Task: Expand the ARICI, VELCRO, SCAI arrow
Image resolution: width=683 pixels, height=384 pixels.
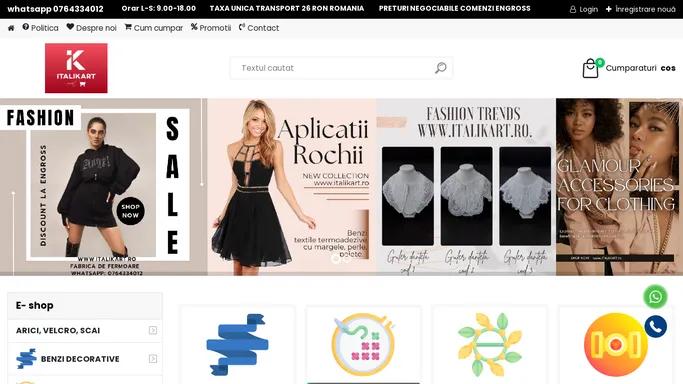Action: [153, 330]
